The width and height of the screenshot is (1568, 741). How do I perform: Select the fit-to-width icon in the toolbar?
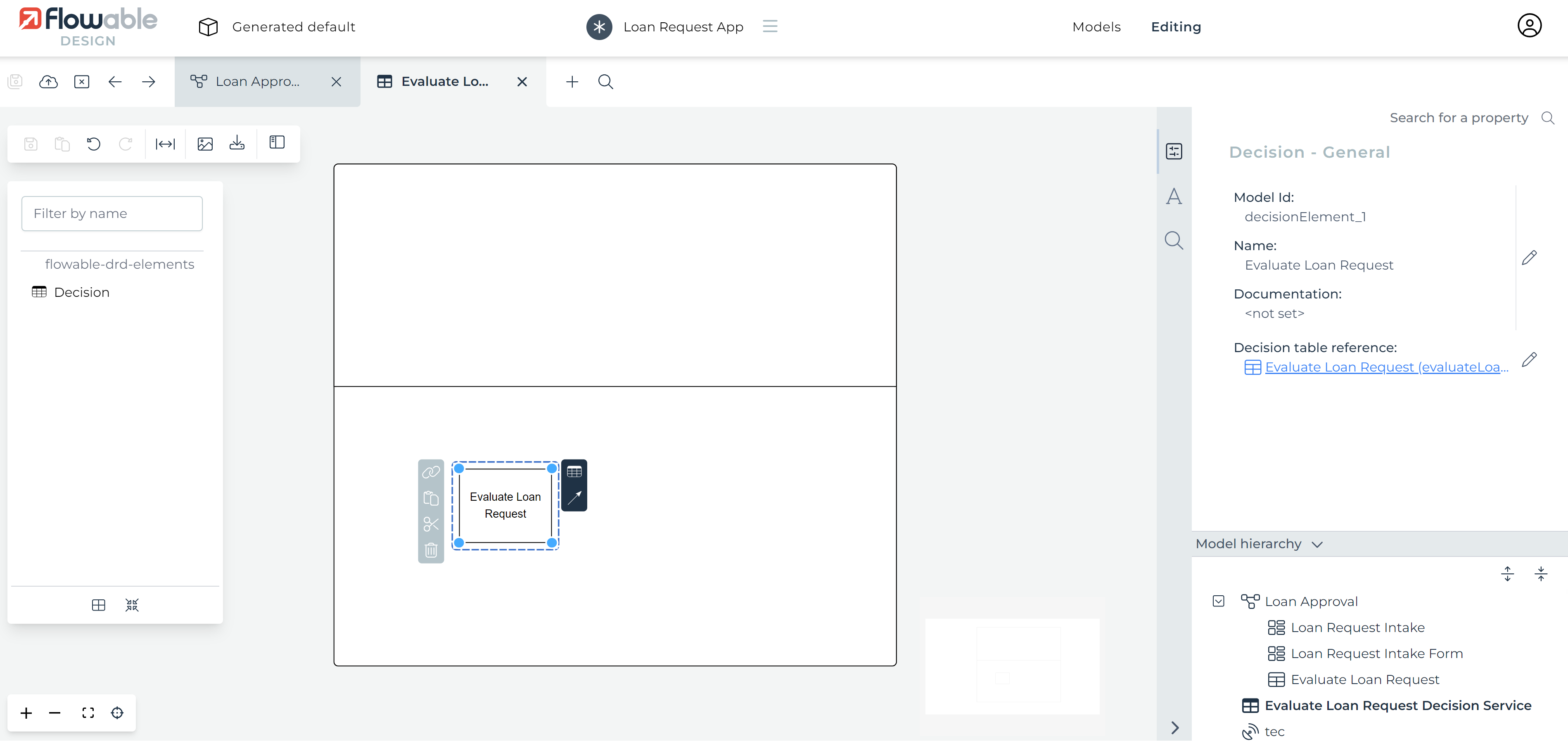tap(164, 144)
